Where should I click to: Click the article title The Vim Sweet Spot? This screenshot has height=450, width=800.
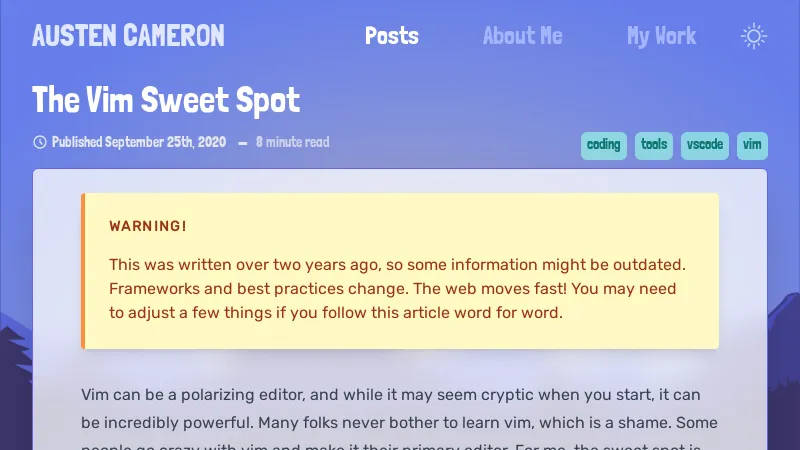click(x=166, y=100)
